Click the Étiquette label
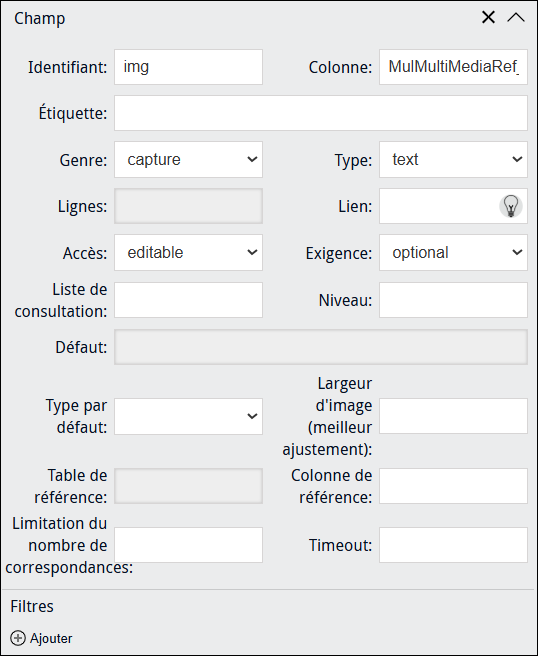 [73, 113]
